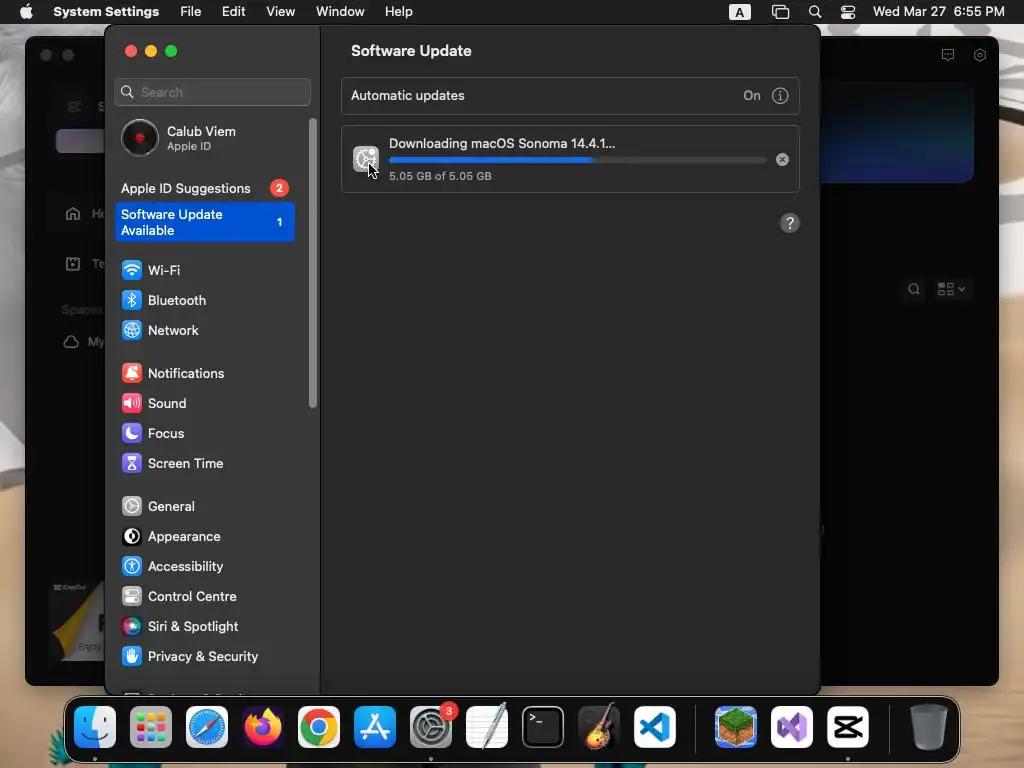Launch Firefox from the Dock
The height and width of the screenshot is (768, 1024).
click(x=263, y=727)
